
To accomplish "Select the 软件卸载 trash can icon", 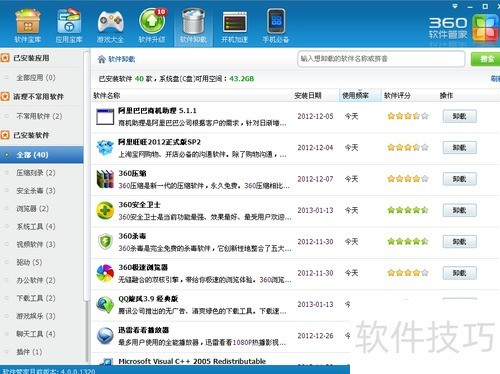I will coord(193,26).
